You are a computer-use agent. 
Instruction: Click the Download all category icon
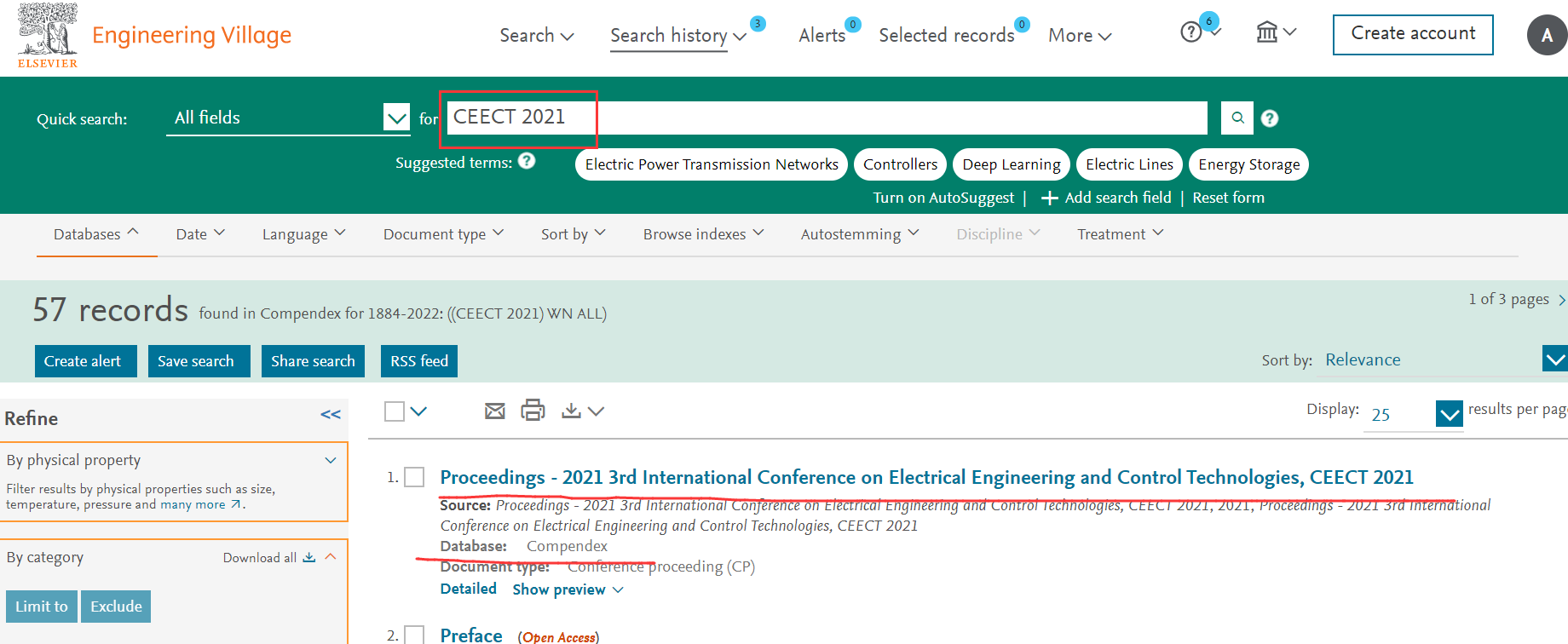(x=309, y=557)
